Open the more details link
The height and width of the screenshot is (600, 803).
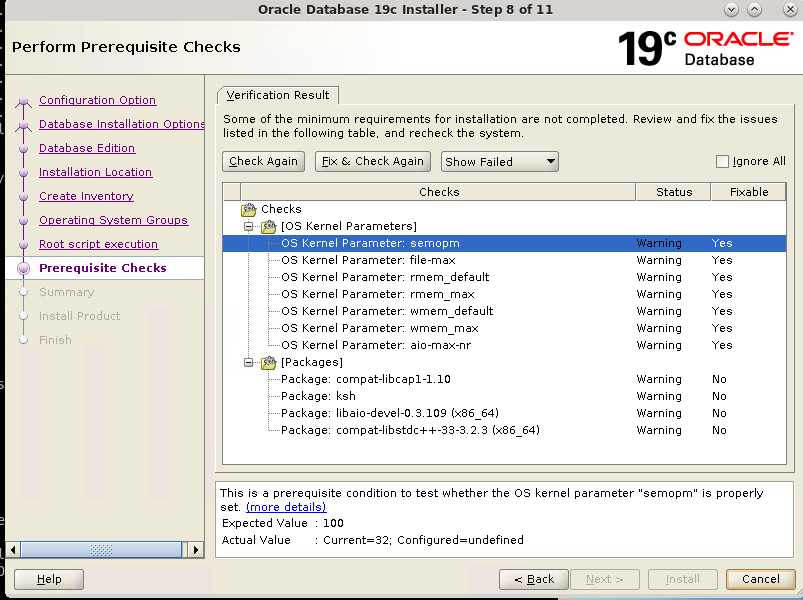click(x=286, y=507)
